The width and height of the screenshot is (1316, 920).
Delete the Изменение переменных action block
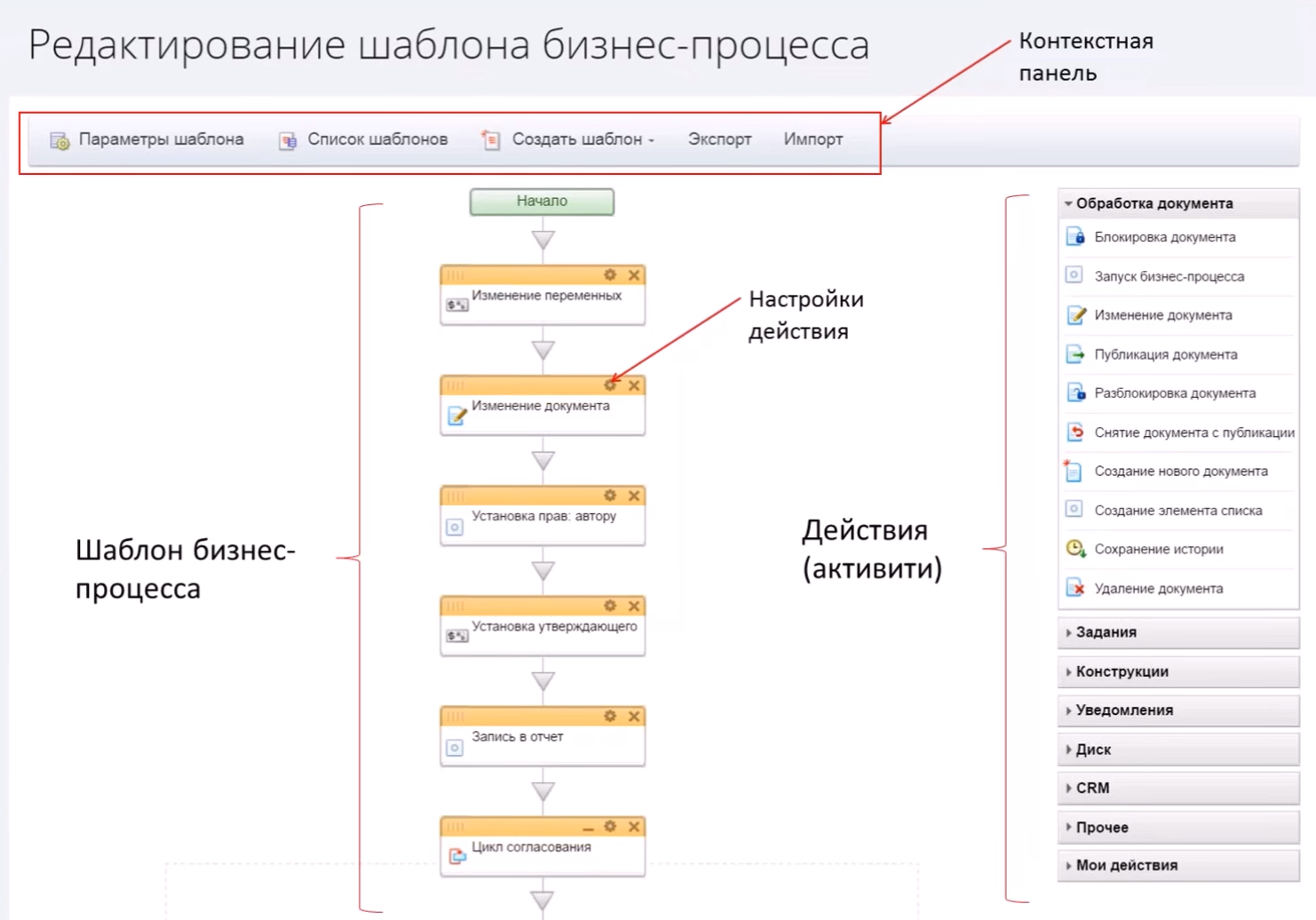click(634, 275)
